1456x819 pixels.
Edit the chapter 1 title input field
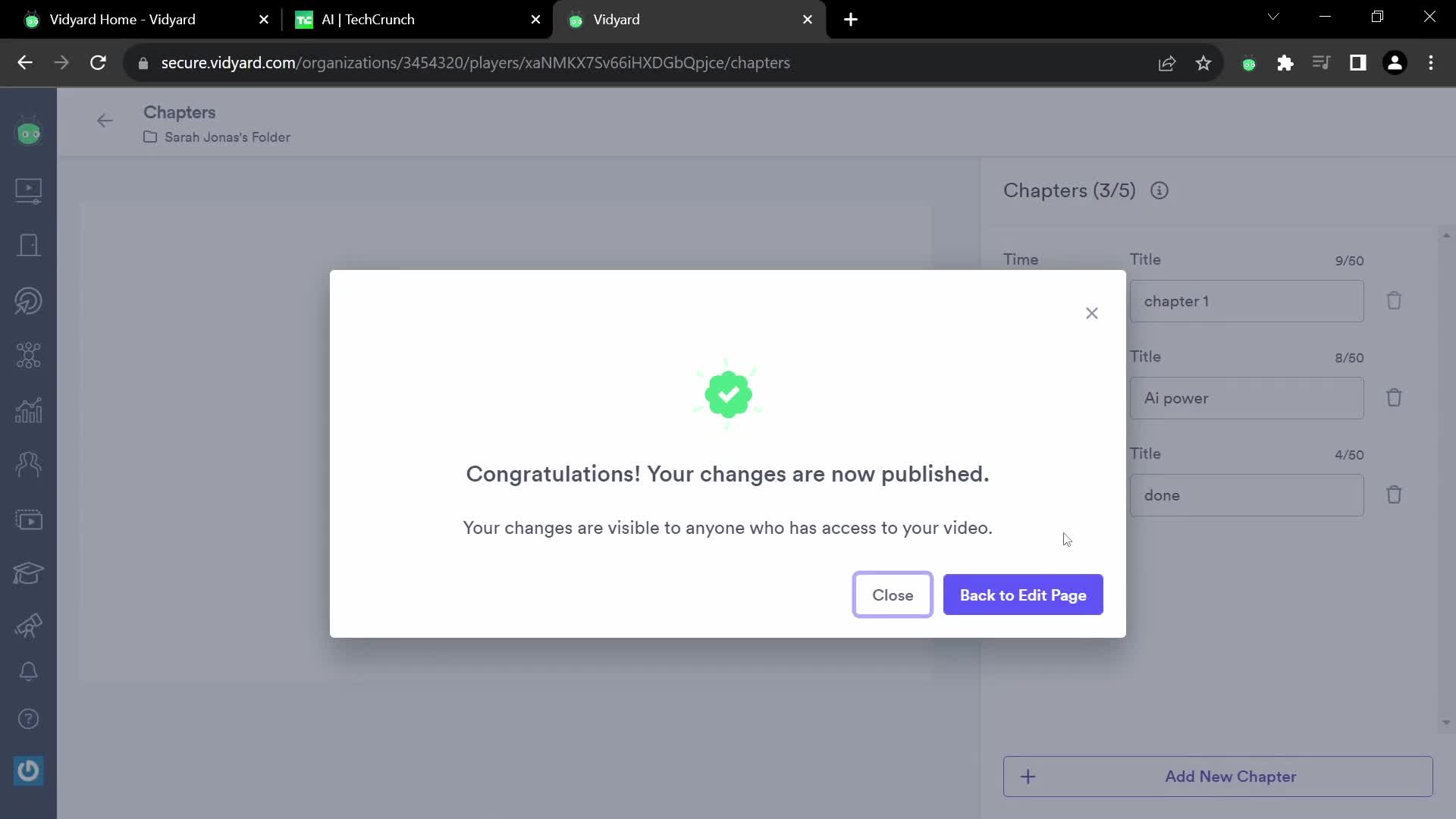pyautogui.click(x=1247, y=301)
